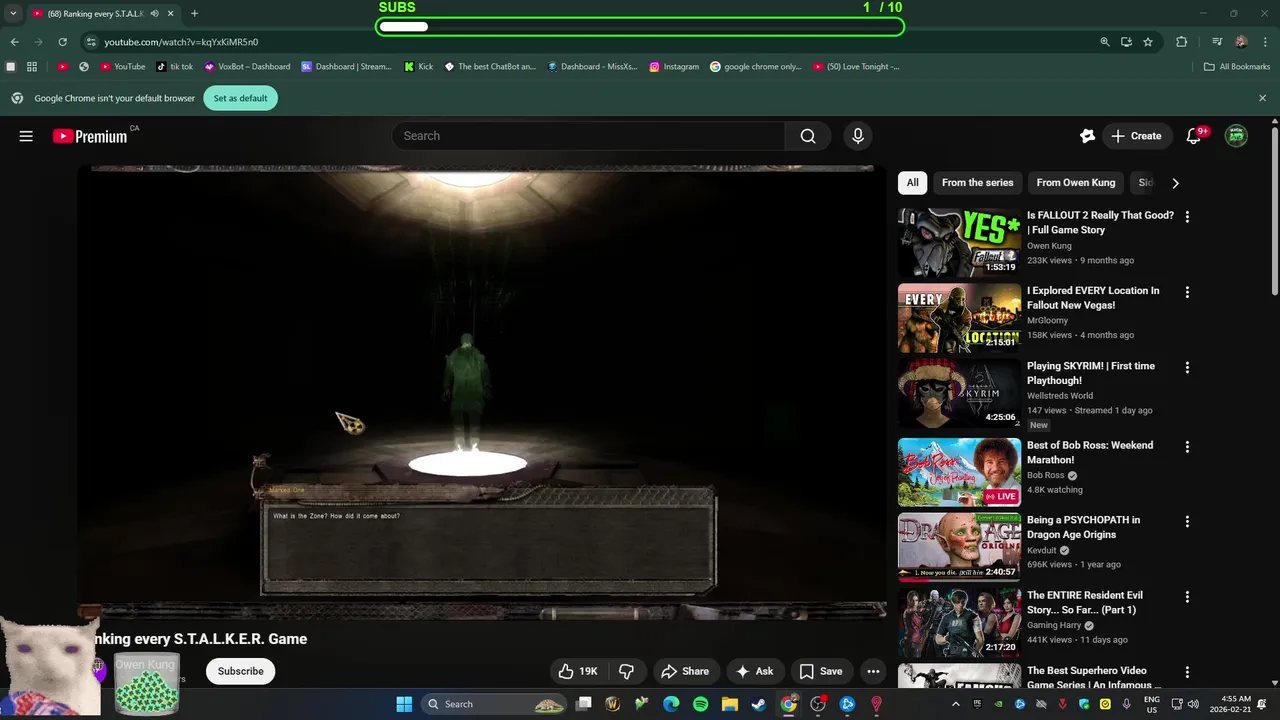Screen dimensions: 1280x720
Task: Like the video showing 19K
Action: pos(578,671)
